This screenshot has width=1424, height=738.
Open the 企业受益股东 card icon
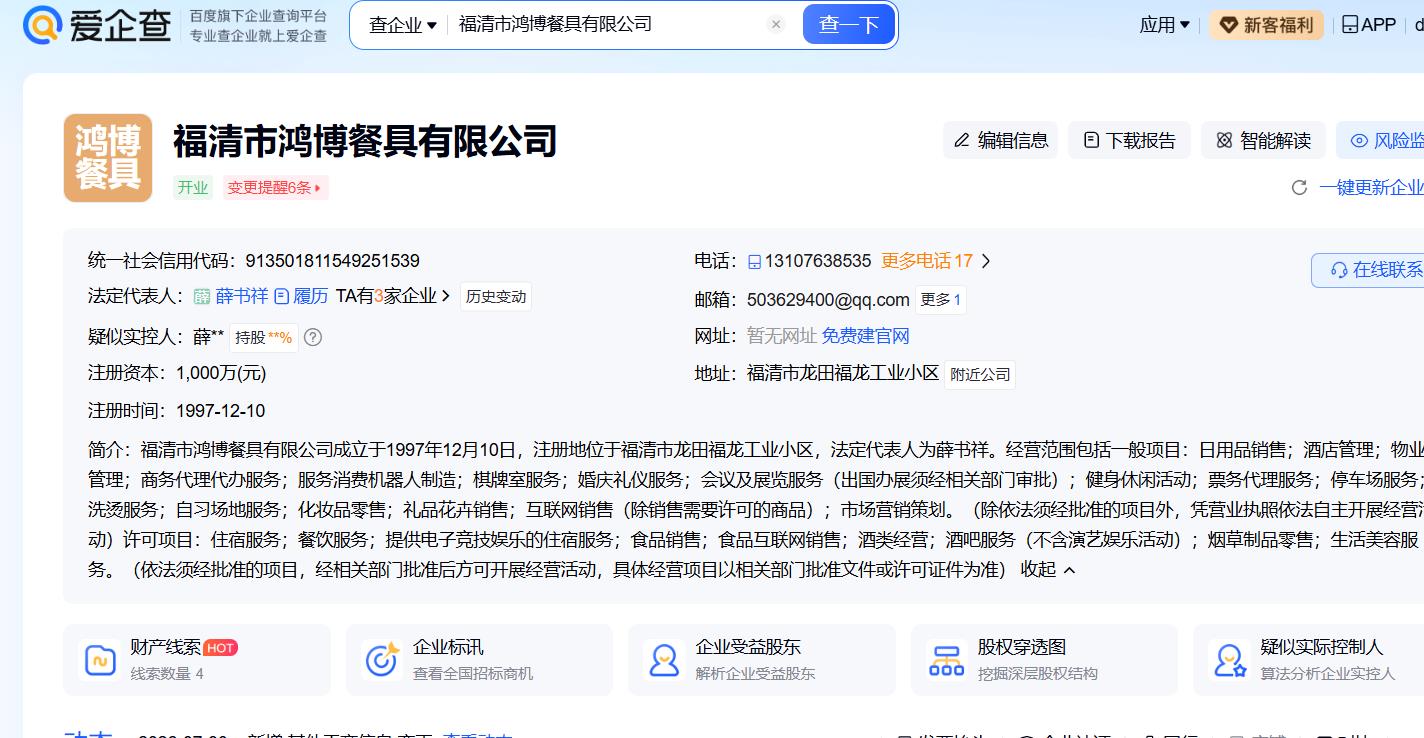pyautogui.click(x=664, y=660)
